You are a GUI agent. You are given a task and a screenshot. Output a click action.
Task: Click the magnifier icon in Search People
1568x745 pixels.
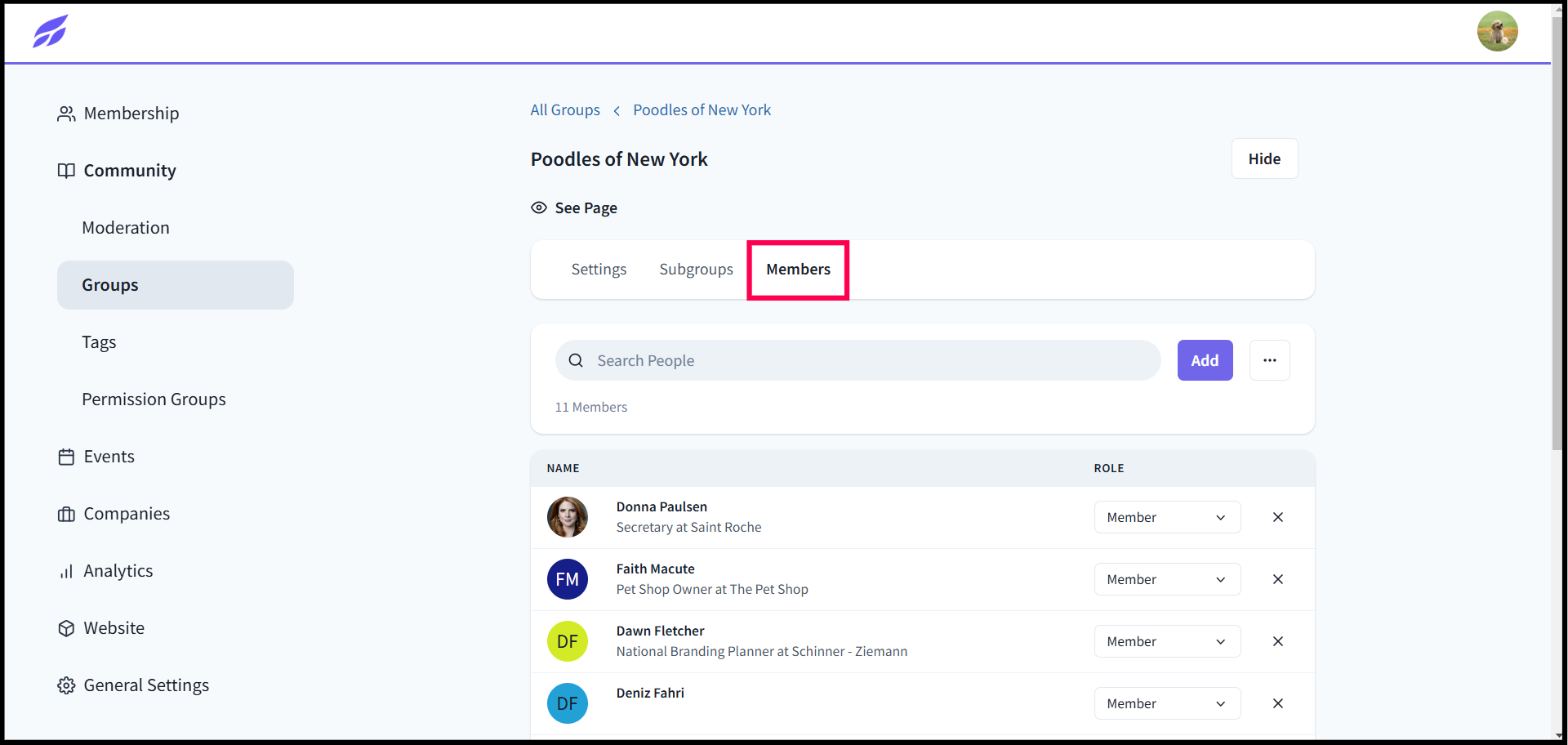(x=576, y=360)
